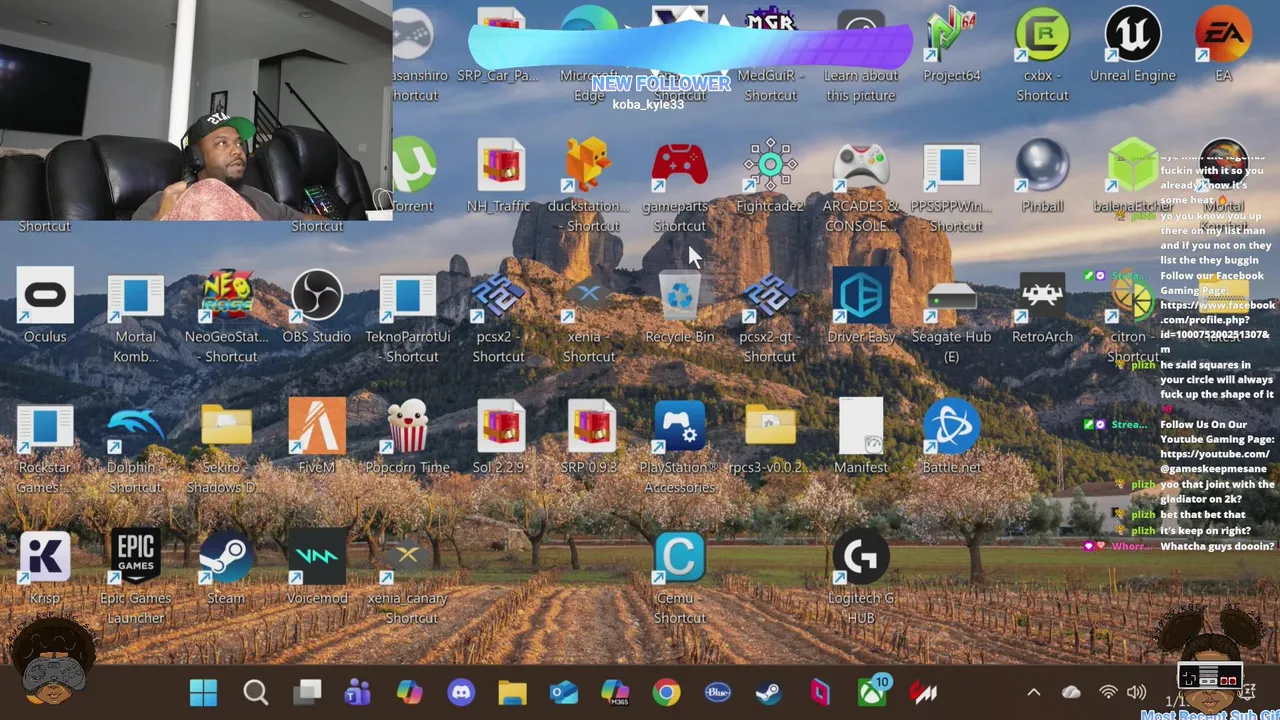The image size is (1280, 720).
Task: Open Task View in taskbar
Action: click(x=307, y=692)
